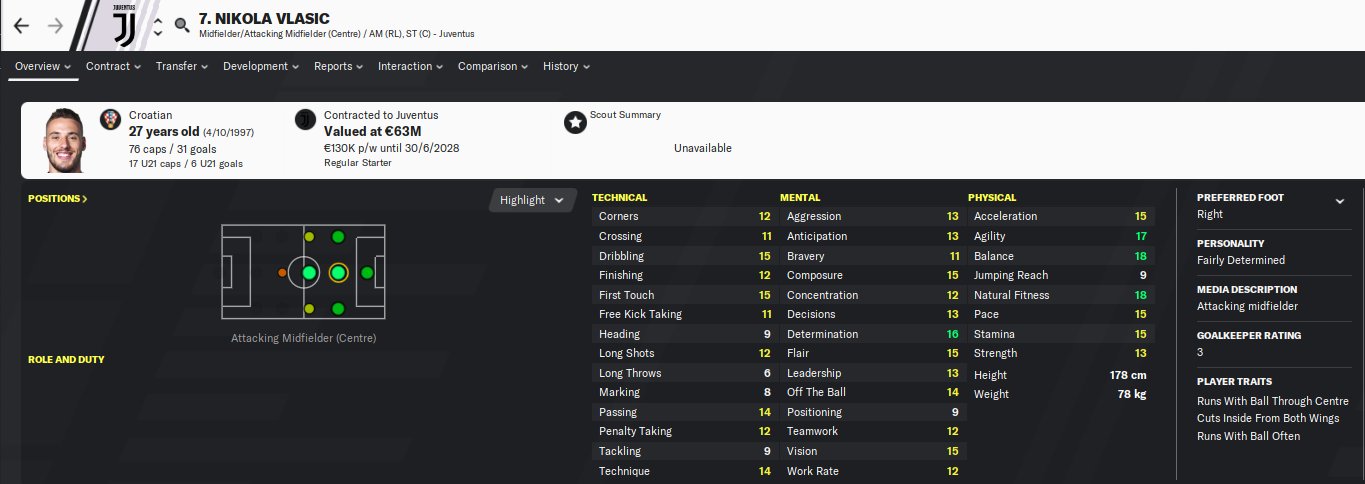Viewport: 1365px width, 484px height.
Task: Click the Scout Summary star icon
Action: point(575,123)
